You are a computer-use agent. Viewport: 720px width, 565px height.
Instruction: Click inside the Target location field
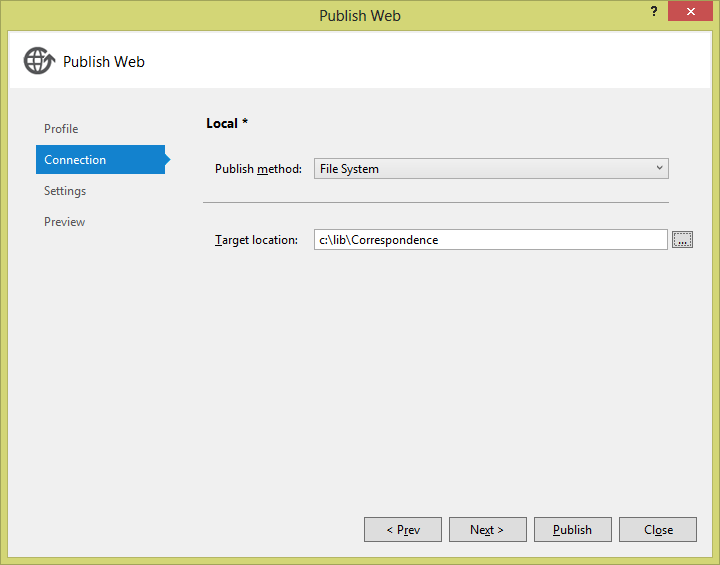click(490, 240)
